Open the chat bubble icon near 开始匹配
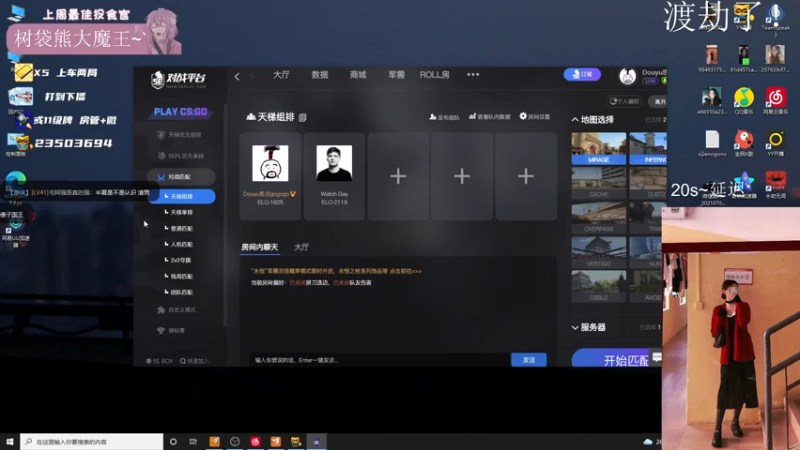Viewport: 800px width, 450px height. 657,357
